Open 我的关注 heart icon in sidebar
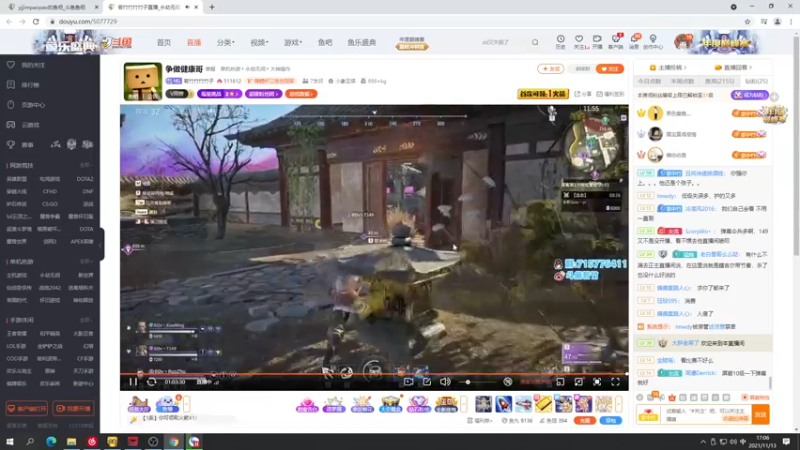800x450 pixels. (11, 65)
